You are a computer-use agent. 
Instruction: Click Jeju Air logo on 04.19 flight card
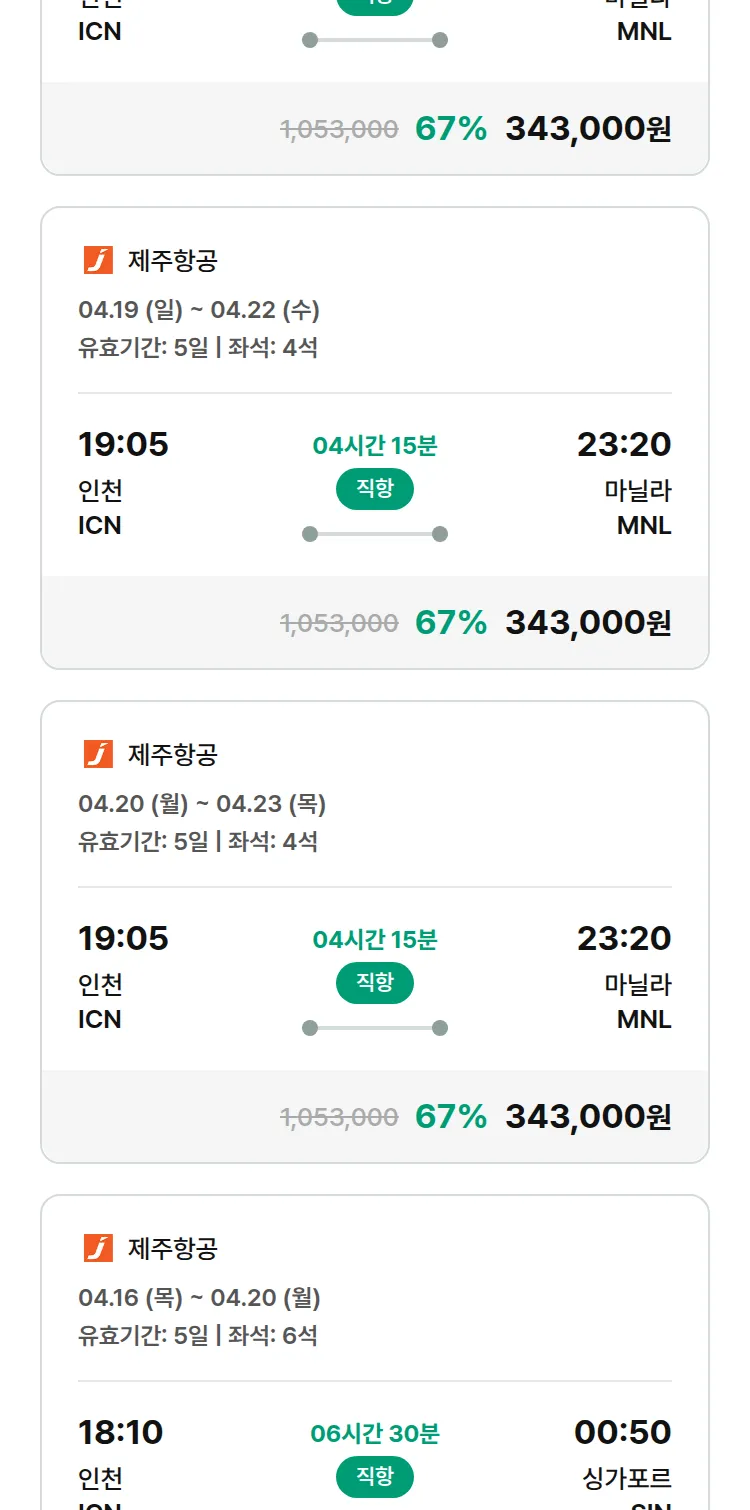(x=98, y=261)
